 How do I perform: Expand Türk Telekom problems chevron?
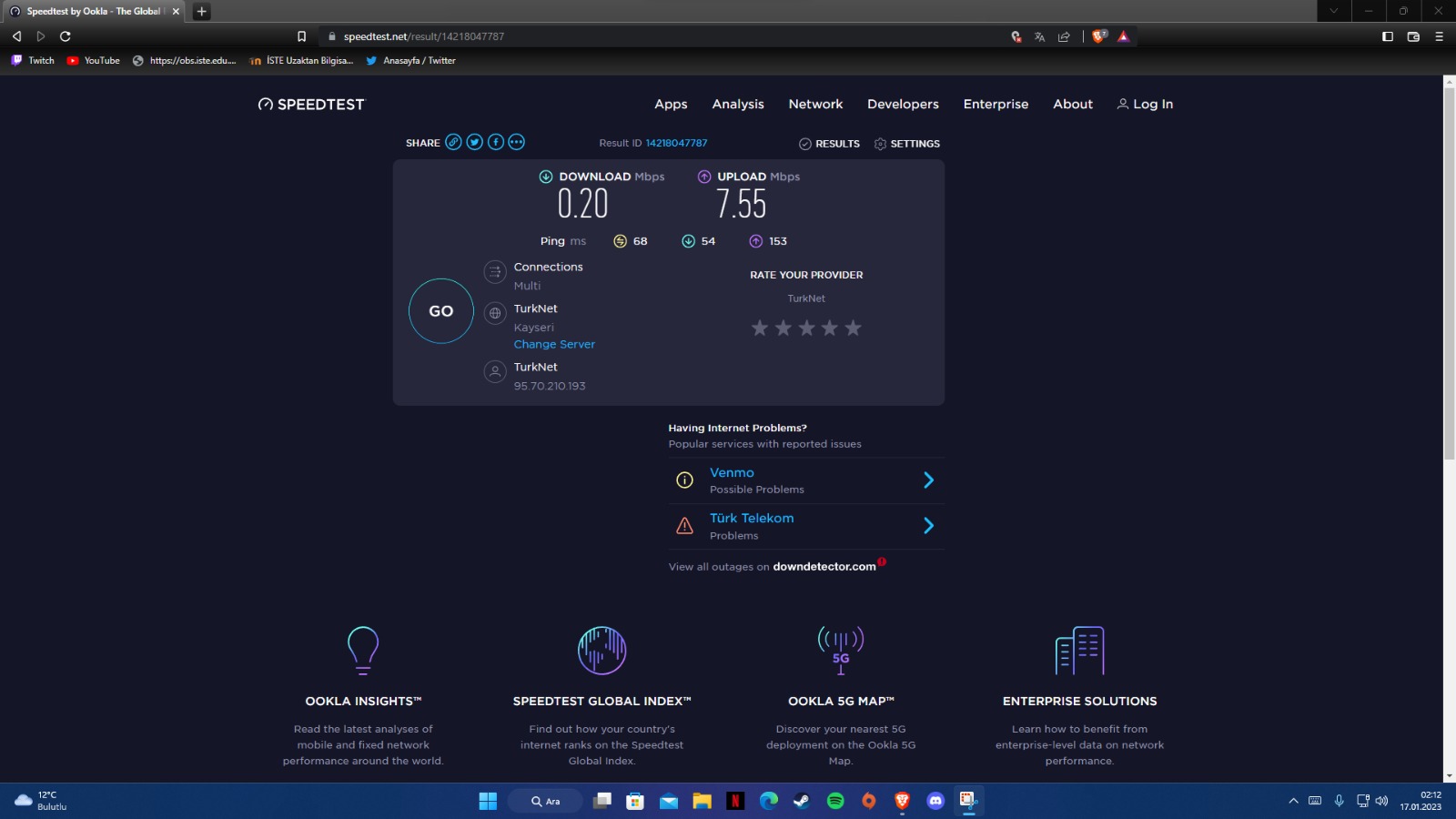pos(928,525)
